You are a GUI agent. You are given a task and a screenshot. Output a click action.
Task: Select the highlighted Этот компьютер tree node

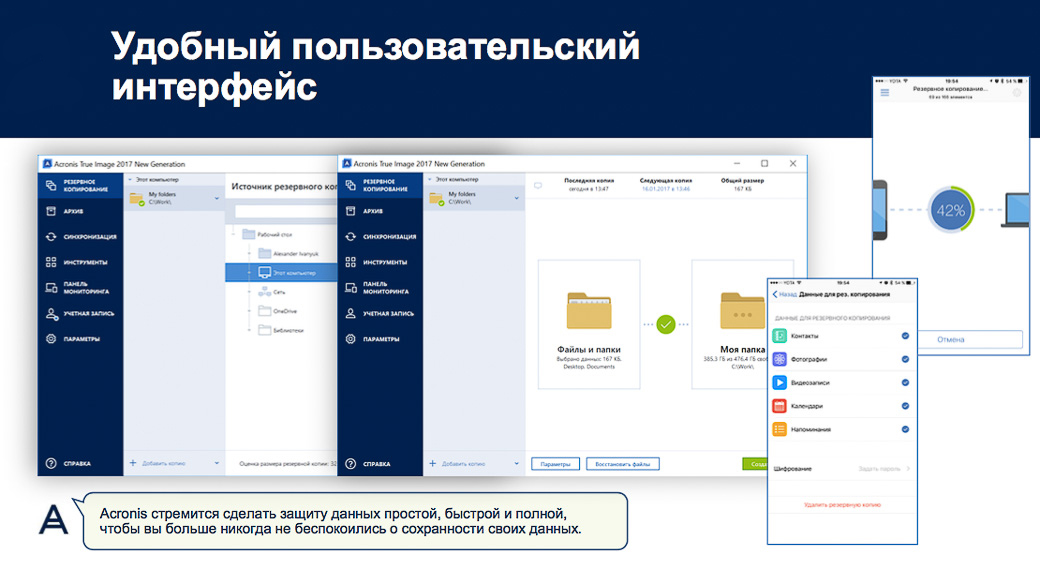pos(281,273)
